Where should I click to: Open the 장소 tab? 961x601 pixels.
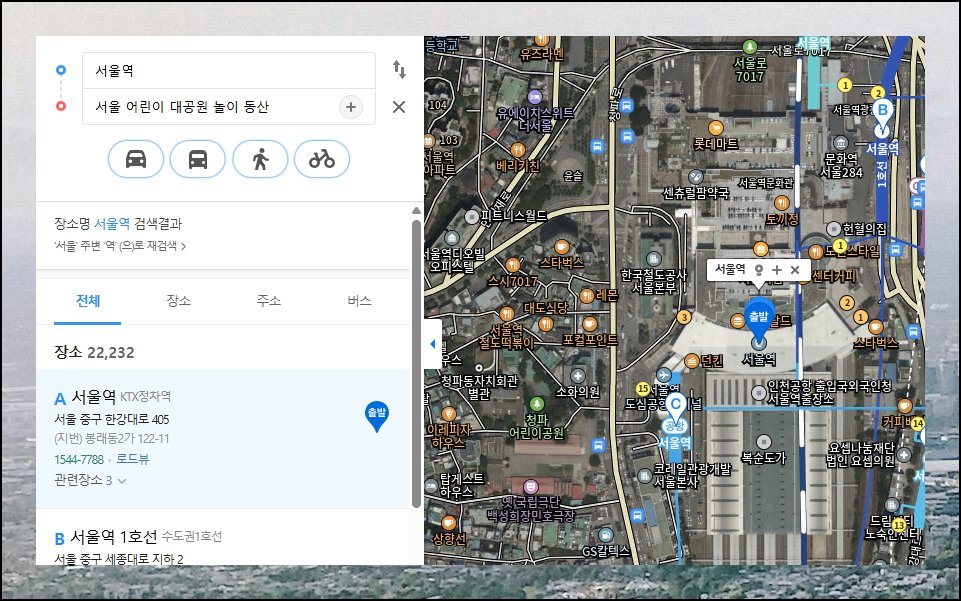click(x=178, y=301)
